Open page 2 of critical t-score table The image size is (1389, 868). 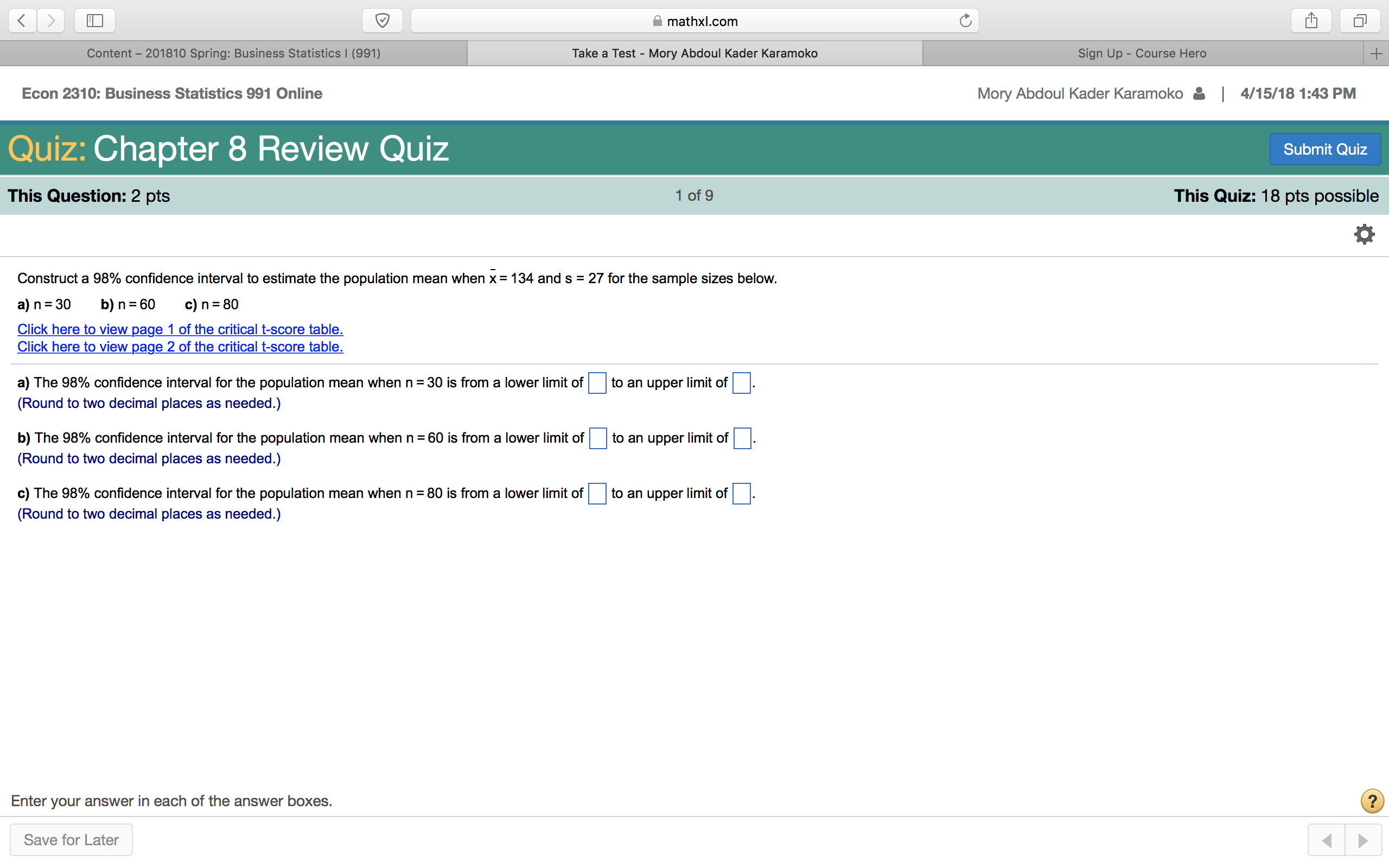point(180,347)
